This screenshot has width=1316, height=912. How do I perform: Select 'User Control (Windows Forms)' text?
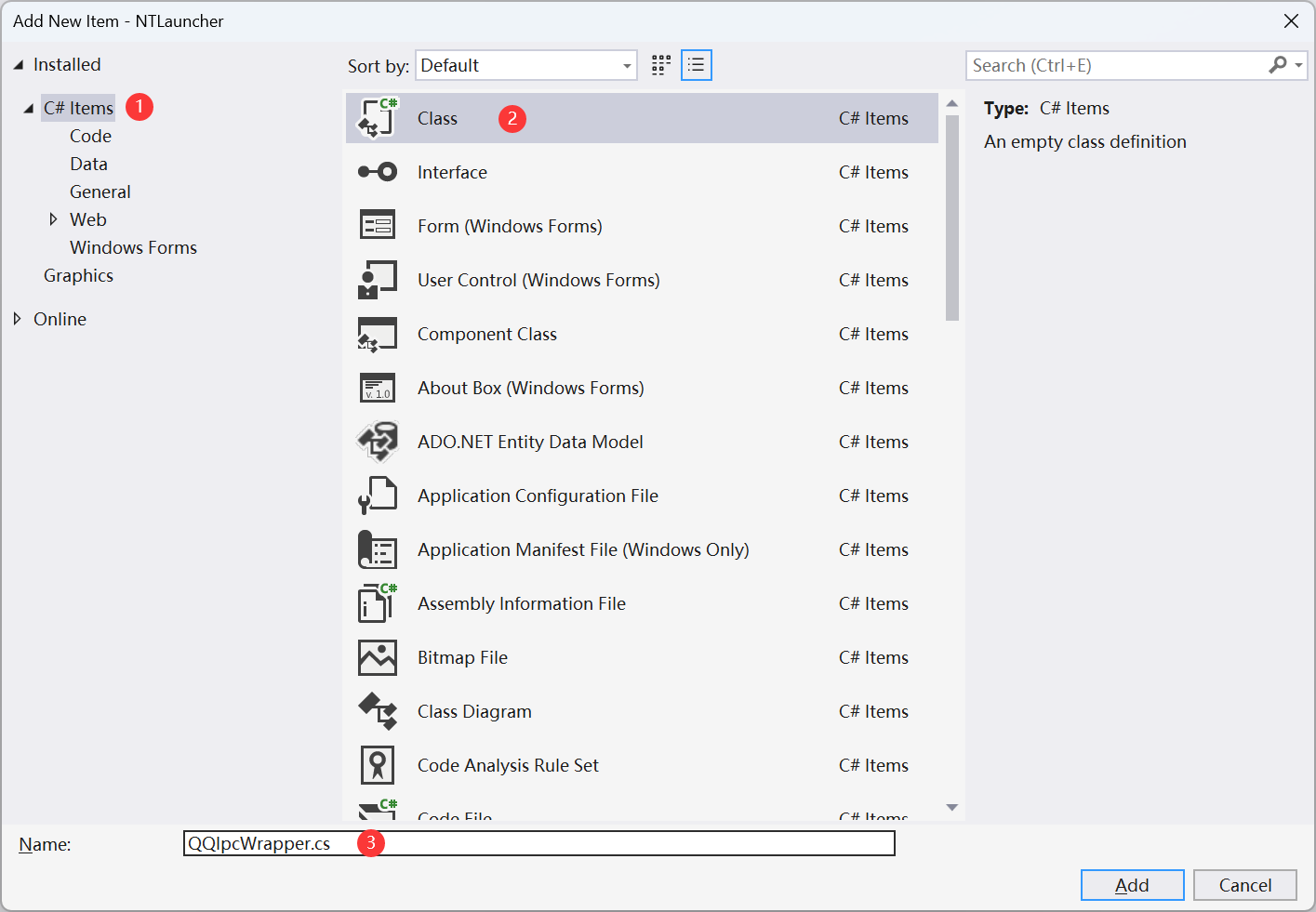(538, 280)
